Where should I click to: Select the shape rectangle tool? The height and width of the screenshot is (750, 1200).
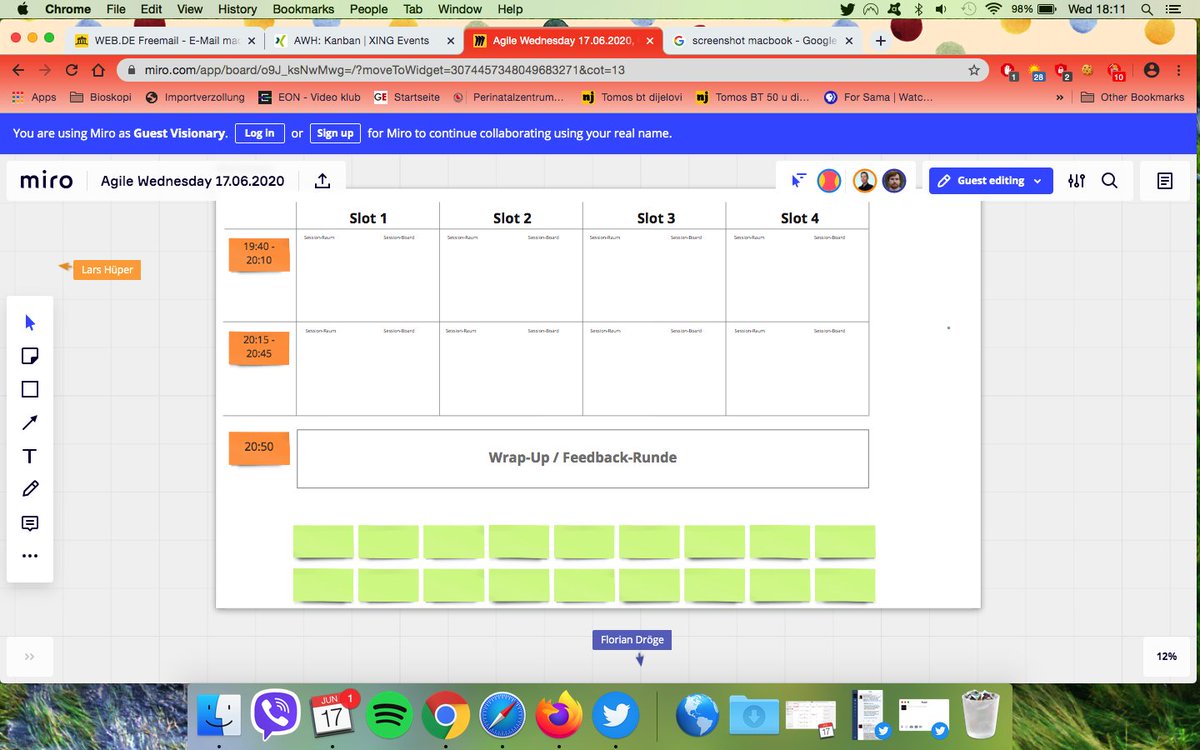(30, 390)
